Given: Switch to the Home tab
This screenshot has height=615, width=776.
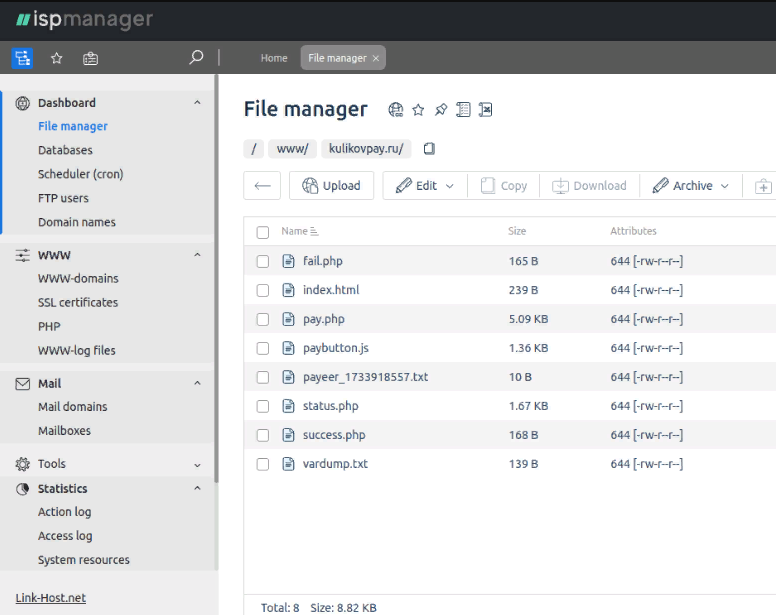Looking at the screenshot, I should pos(274,58).
